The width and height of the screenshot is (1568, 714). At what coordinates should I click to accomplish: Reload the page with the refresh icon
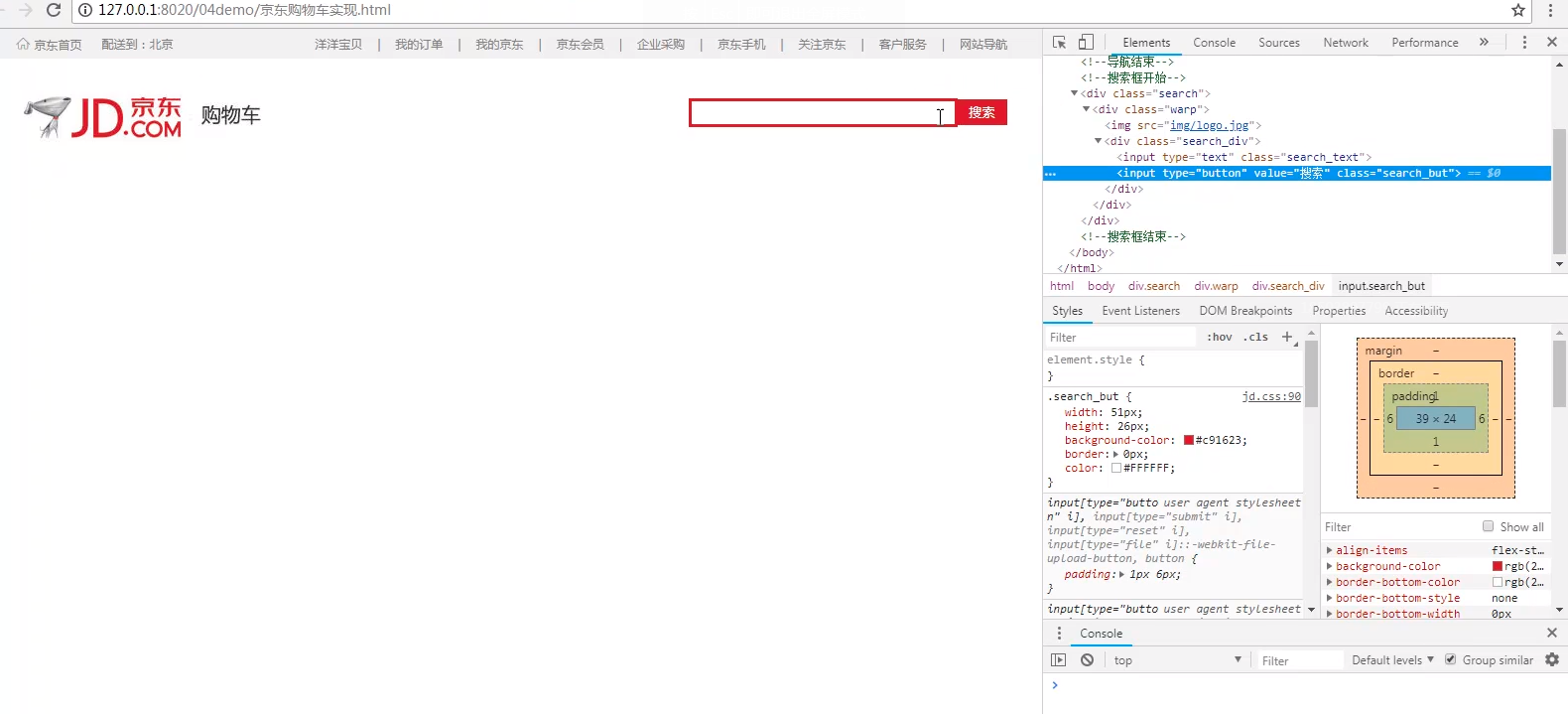click(x=54, y=10)
